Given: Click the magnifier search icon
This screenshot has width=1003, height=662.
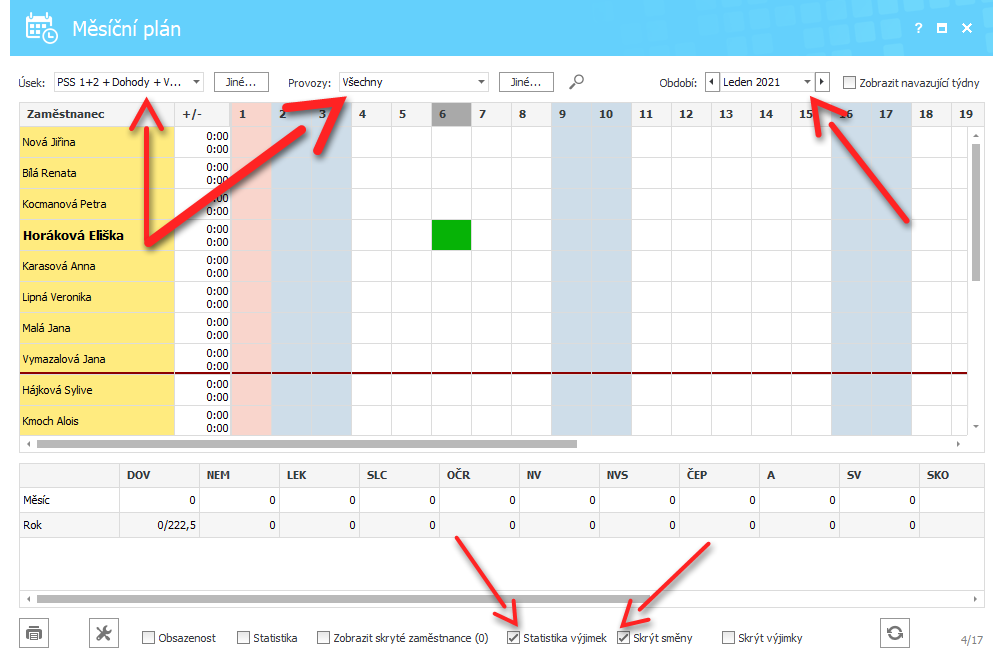Looking at the screenshot, I should [576, 82].
